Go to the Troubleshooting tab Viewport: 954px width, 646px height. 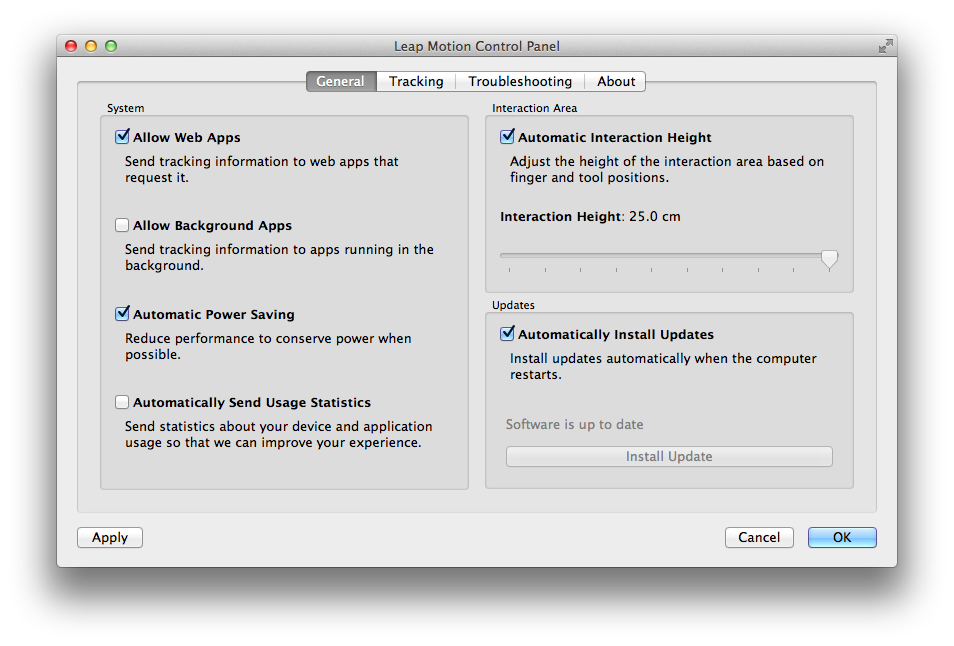tap(520, 82)
